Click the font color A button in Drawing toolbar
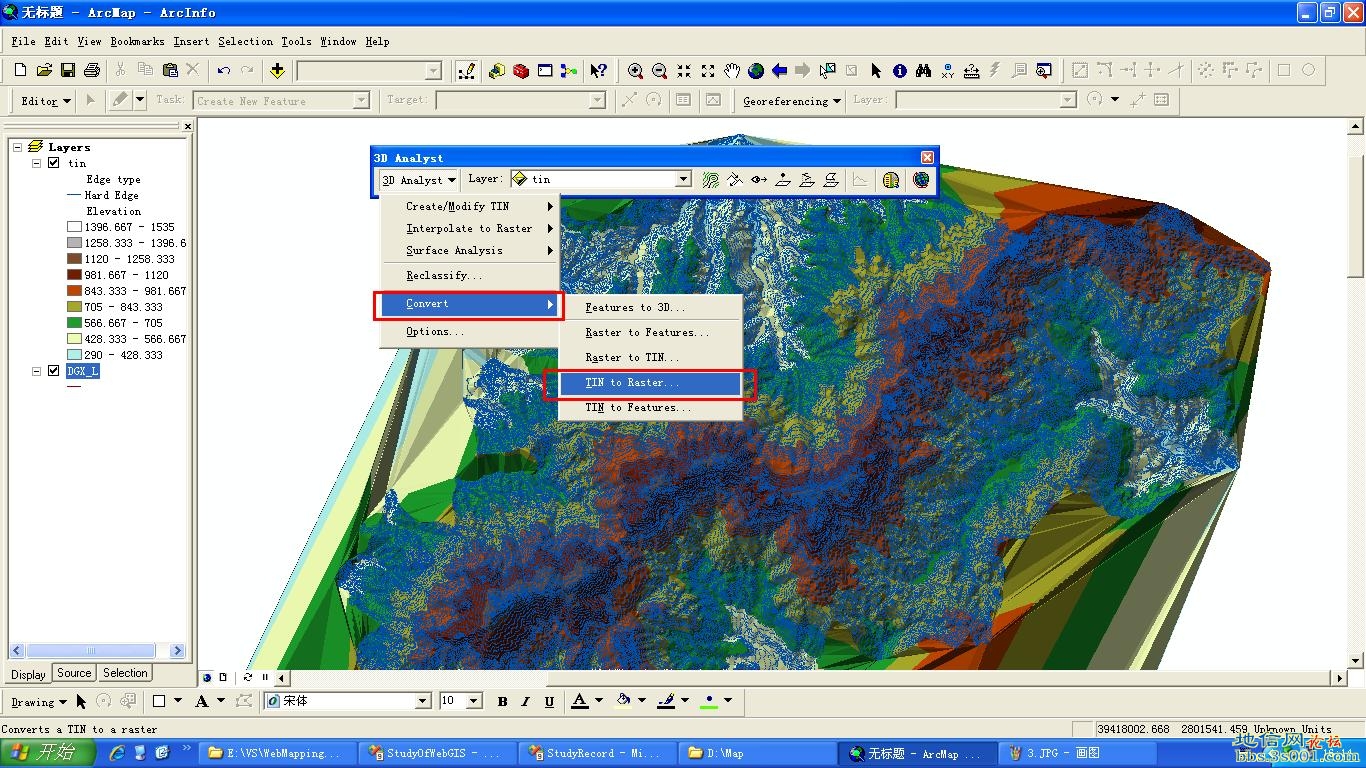Viewport: 1366px width, 768px height. point(580,702)
